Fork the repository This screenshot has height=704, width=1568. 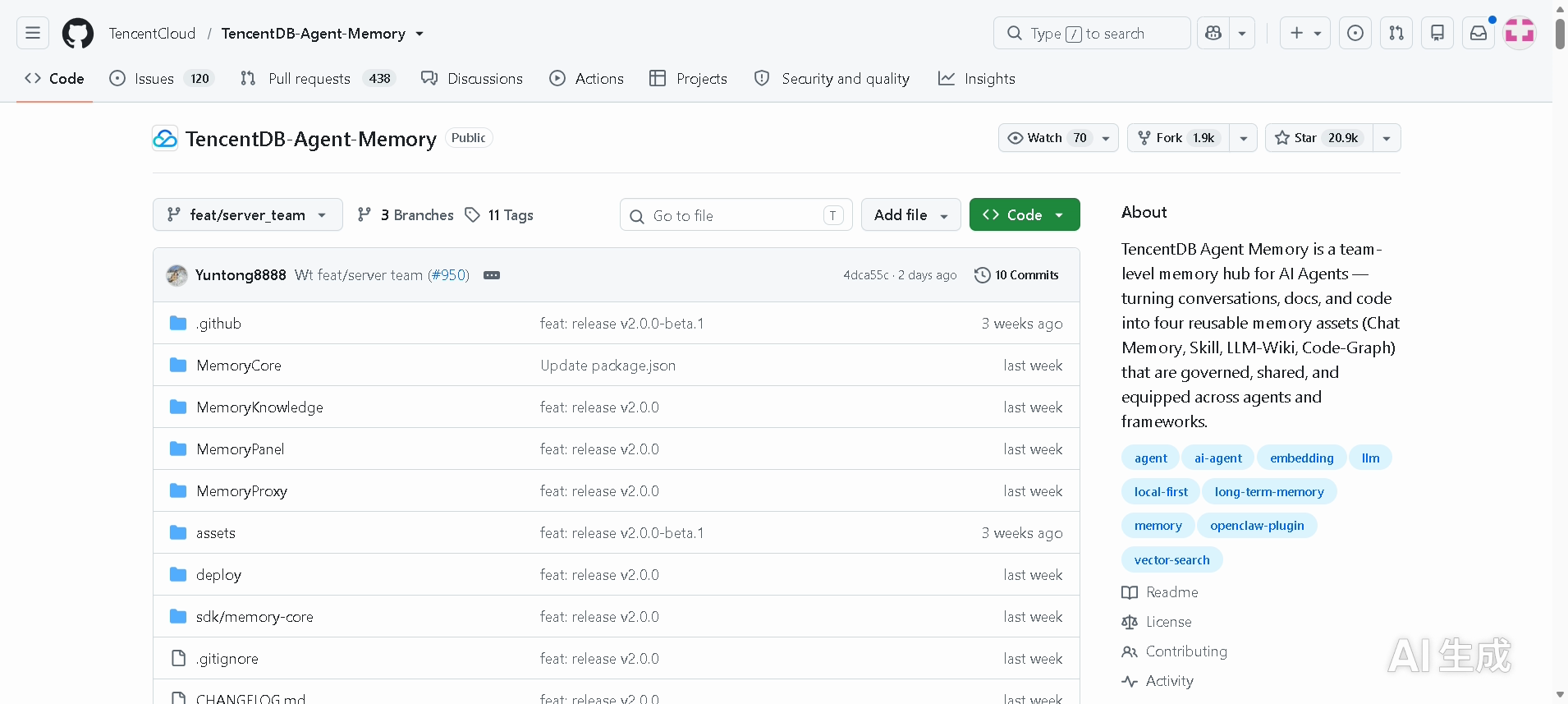(x=1179, y=138)
